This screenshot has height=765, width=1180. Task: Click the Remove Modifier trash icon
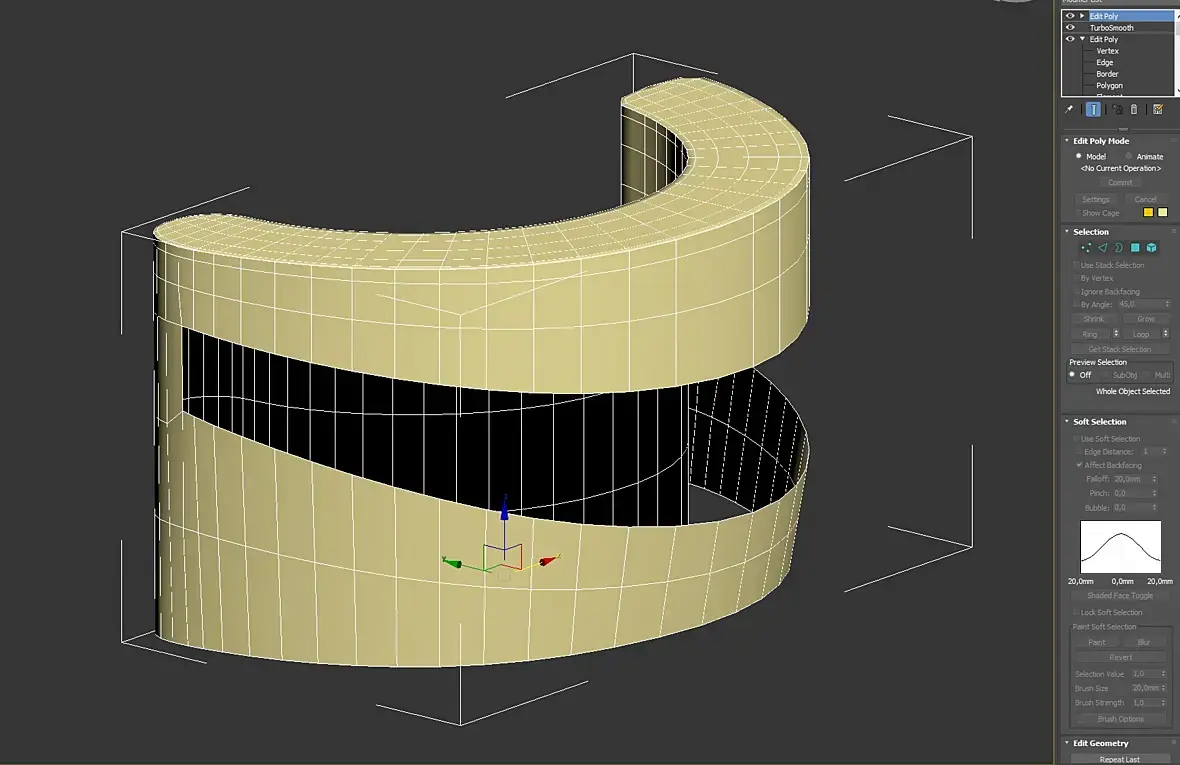point(1134,110)
